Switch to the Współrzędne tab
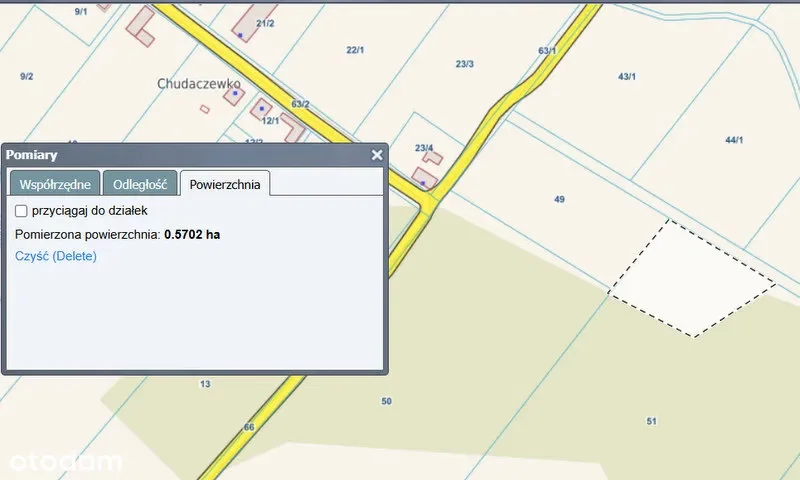This screenshot has height=480, width=800. 55,184
